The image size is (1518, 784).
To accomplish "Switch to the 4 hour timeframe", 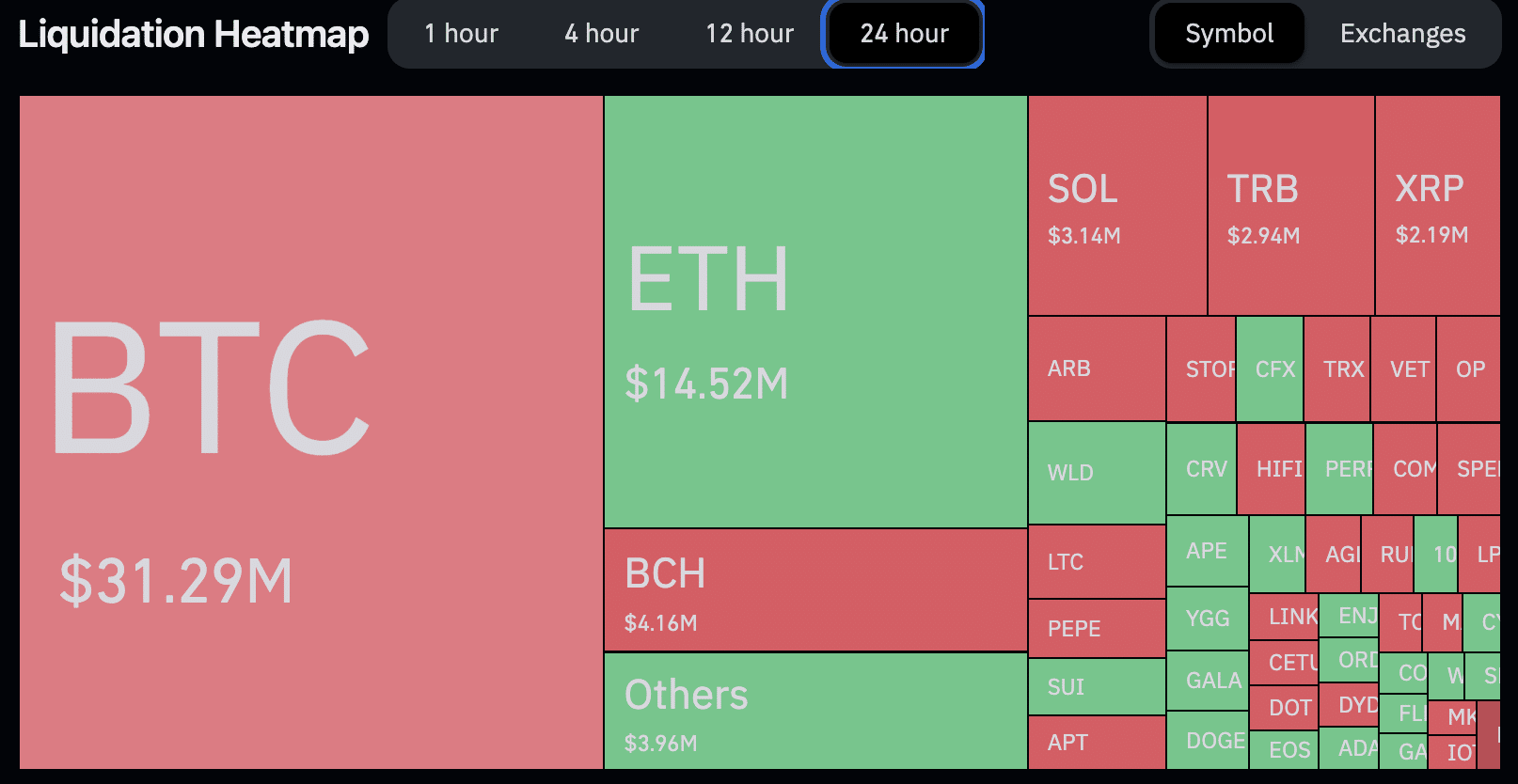I will tap(601, 34).
